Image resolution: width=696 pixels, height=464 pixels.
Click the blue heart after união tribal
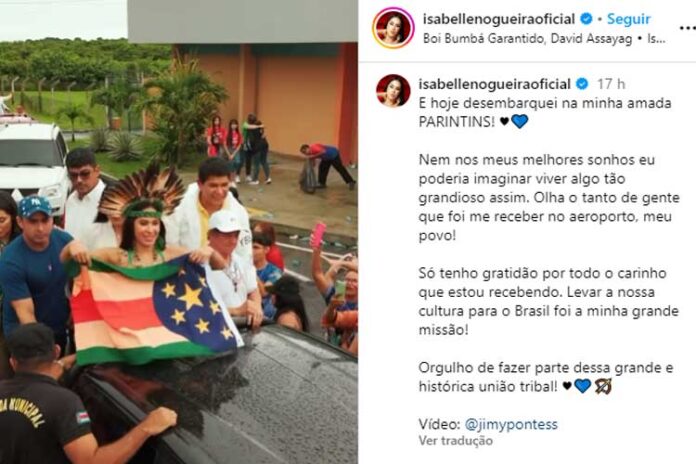click(x=583, y=386)
